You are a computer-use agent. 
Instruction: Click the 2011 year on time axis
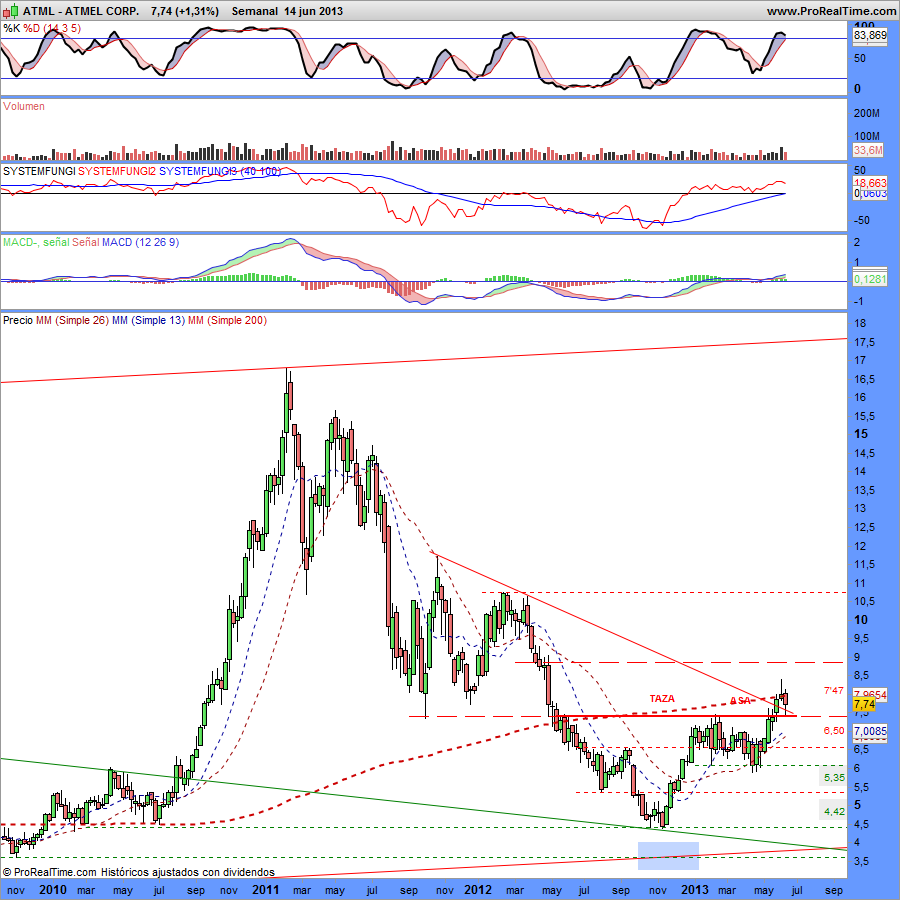pyautogui.click(x=265, y=890)
